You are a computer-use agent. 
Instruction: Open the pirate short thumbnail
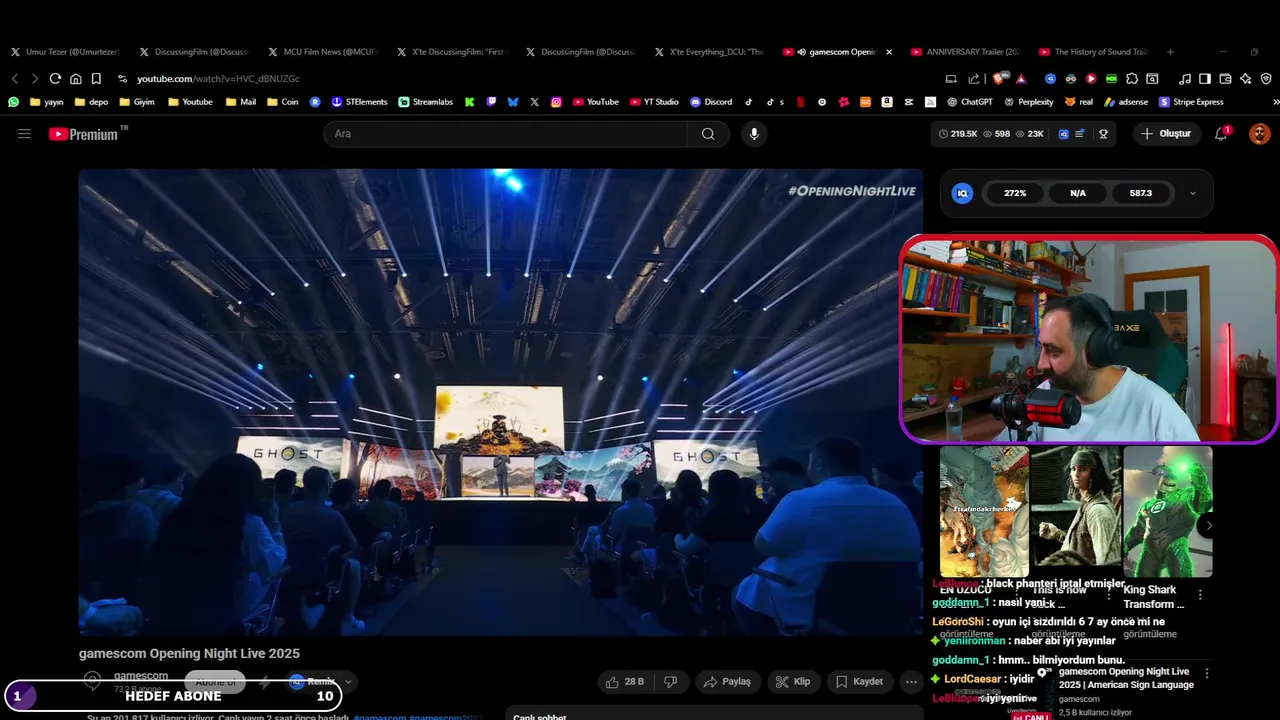[x=1075, y=511]
